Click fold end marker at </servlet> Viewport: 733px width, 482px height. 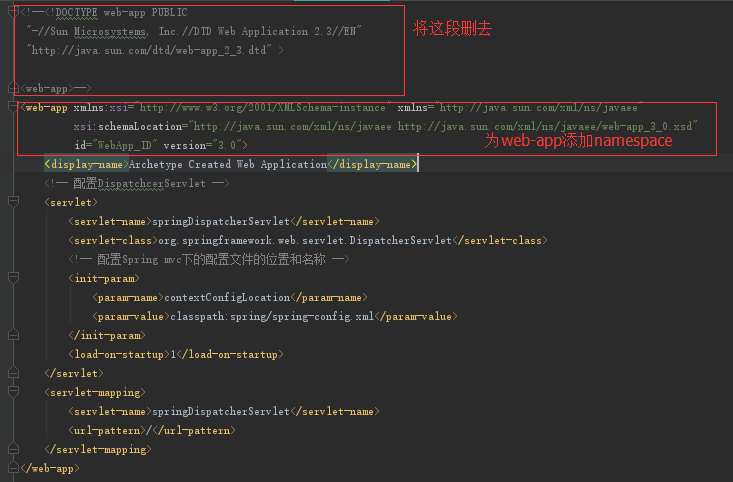pos(13,373)
